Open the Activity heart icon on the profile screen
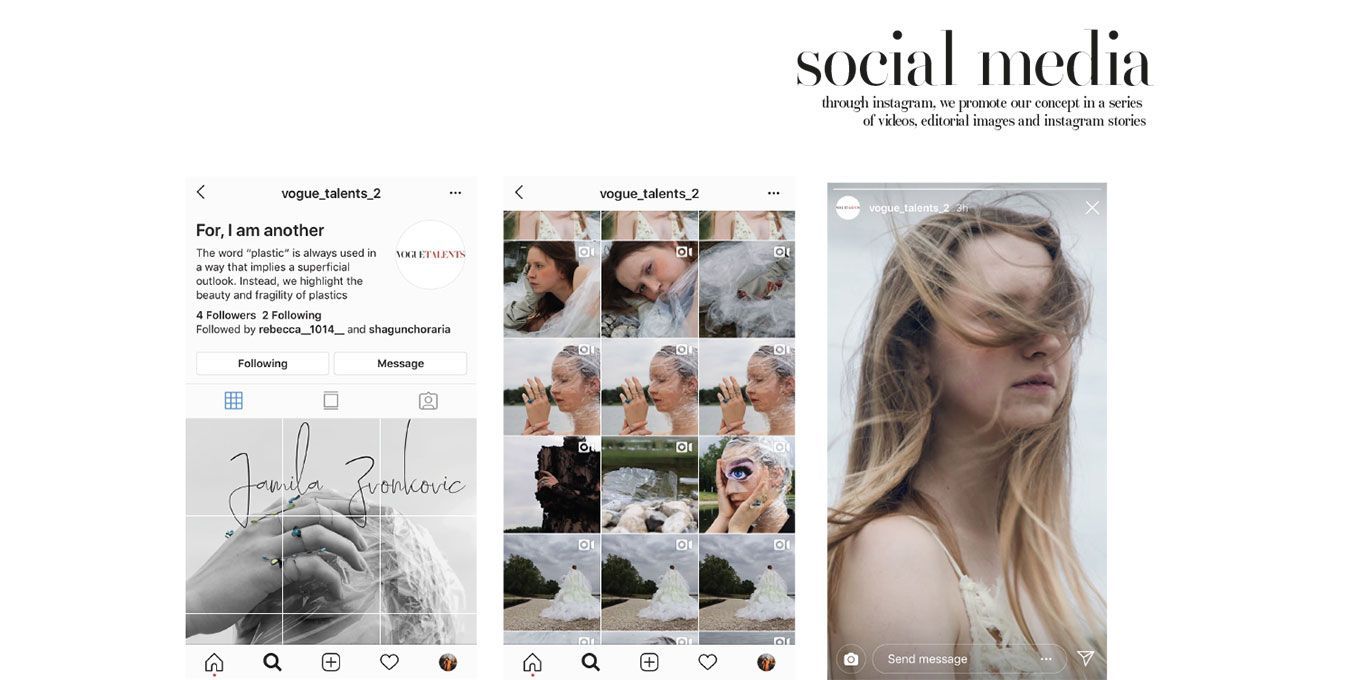 point(389,662)
